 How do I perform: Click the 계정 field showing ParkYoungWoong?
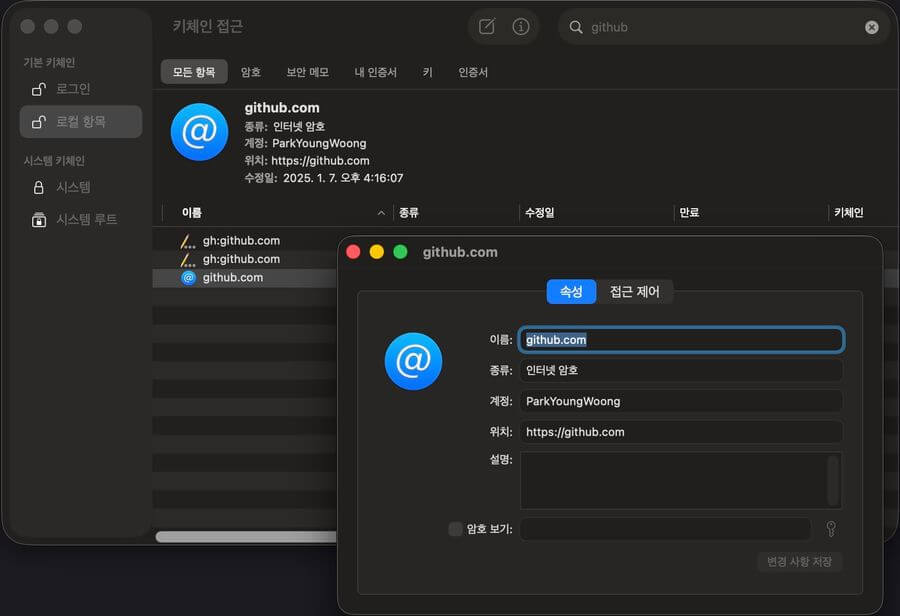[x=681, y=401]
